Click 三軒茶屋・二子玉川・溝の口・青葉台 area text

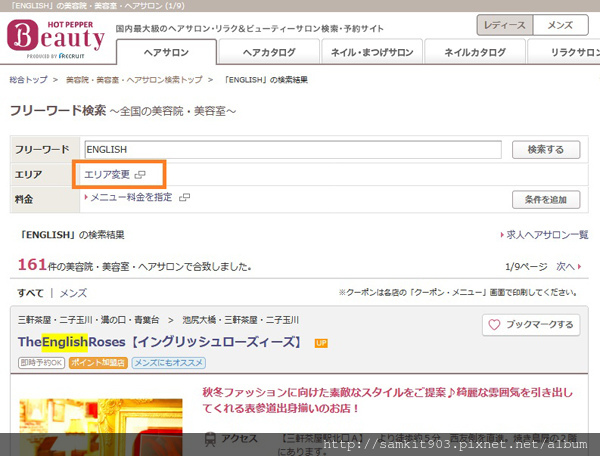pos(88,320)
